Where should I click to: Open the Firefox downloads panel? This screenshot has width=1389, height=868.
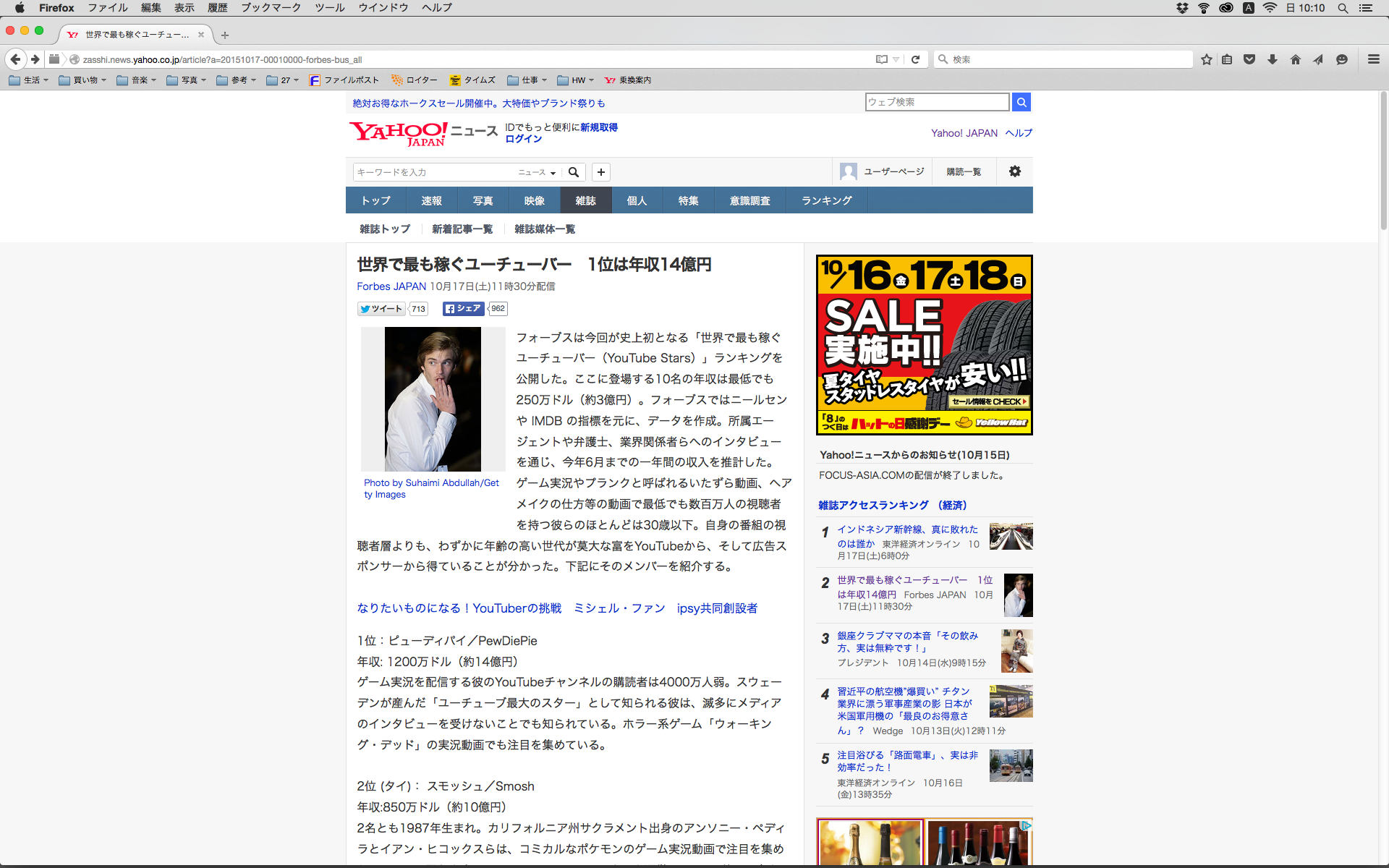click(x=1273, y=59)
